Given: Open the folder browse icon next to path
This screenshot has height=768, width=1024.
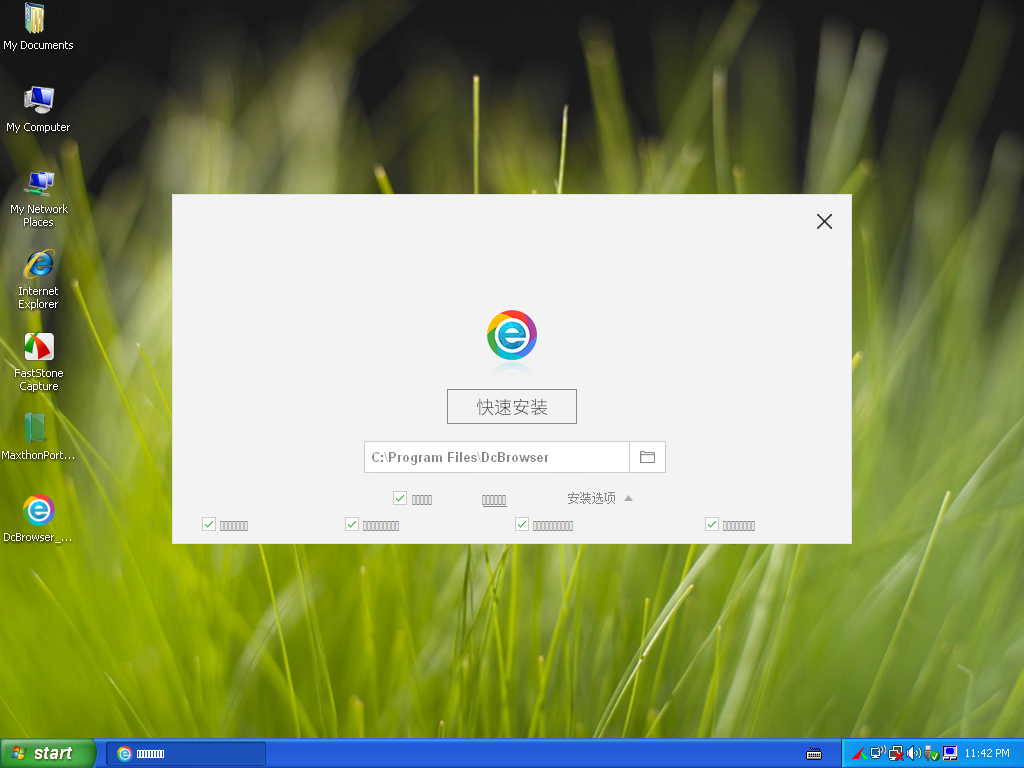Looking at the screenshot, I should 647,456.
